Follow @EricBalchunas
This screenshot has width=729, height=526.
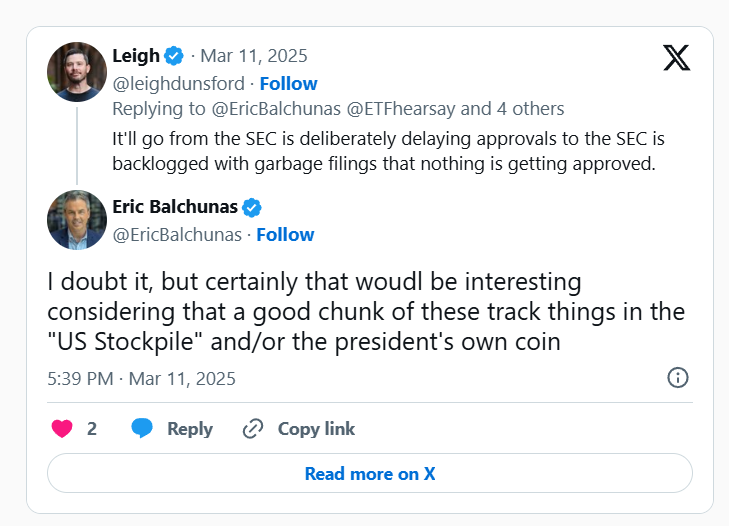click(285, 234)
